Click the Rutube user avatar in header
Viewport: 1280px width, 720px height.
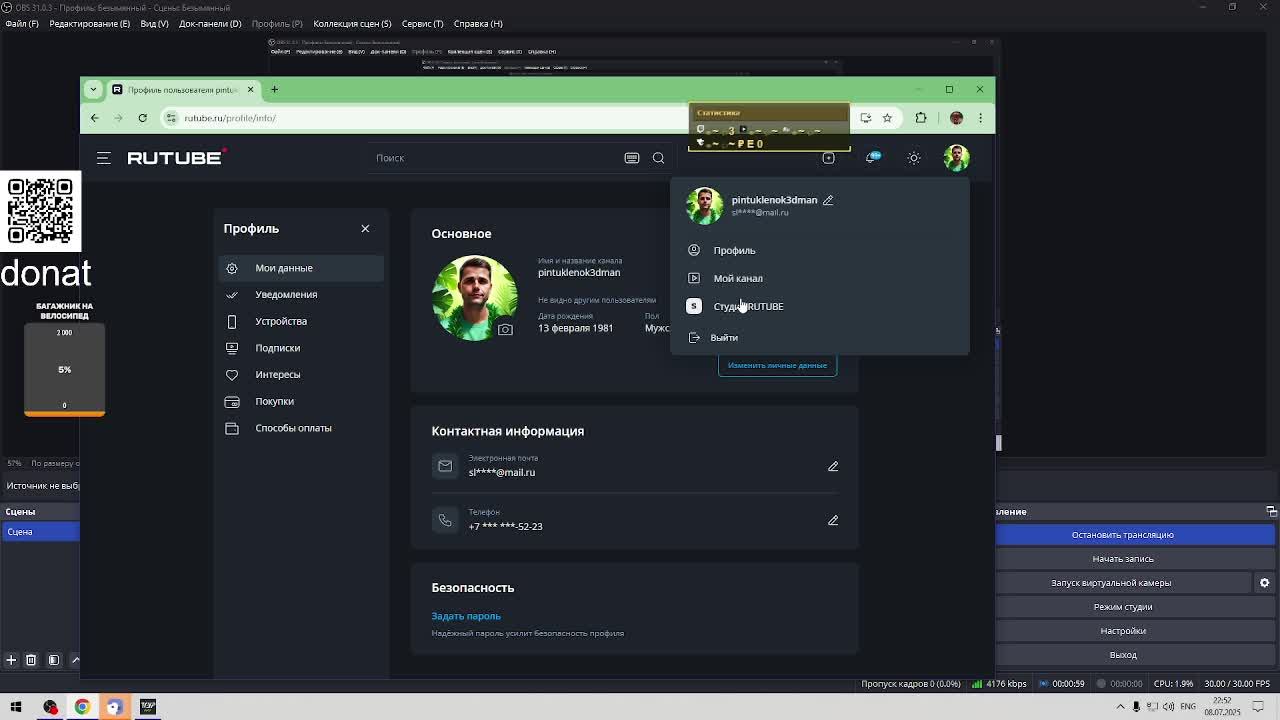[956, 158]
